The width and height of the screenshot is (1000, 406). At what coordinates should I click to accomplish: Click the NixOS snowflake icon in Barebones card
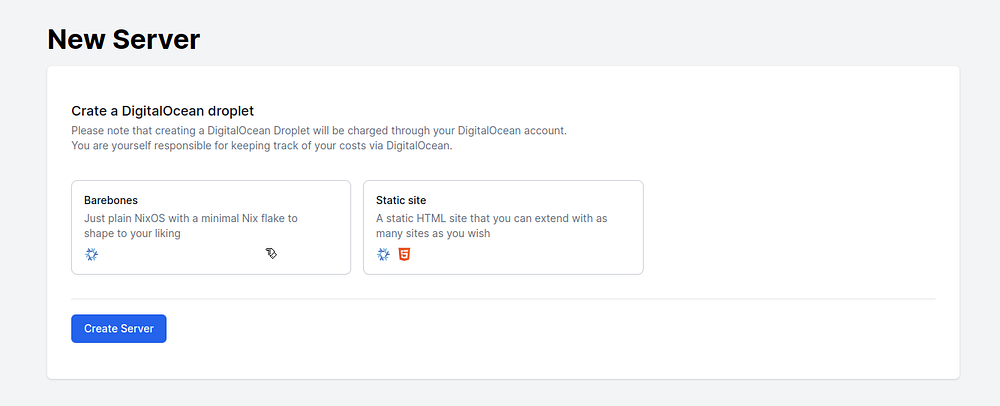tap(91, 254)
